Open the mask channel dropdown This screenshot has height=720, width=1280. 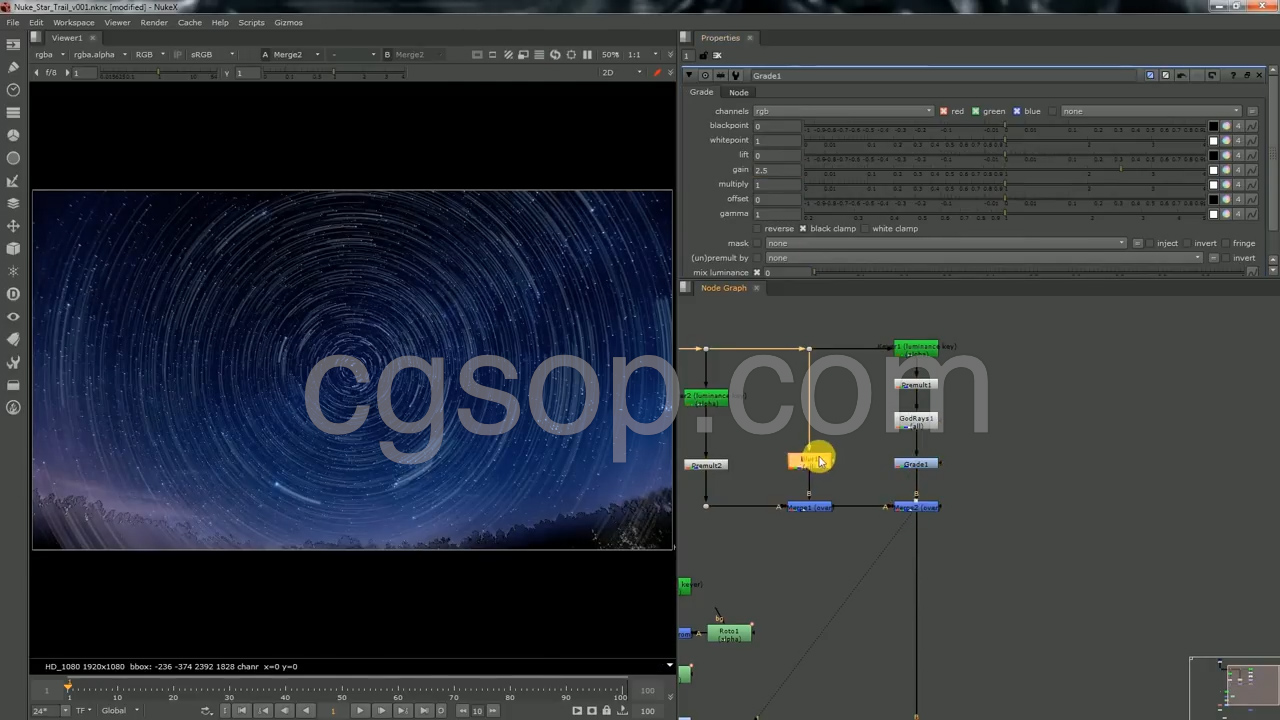[x=945, y=243]
